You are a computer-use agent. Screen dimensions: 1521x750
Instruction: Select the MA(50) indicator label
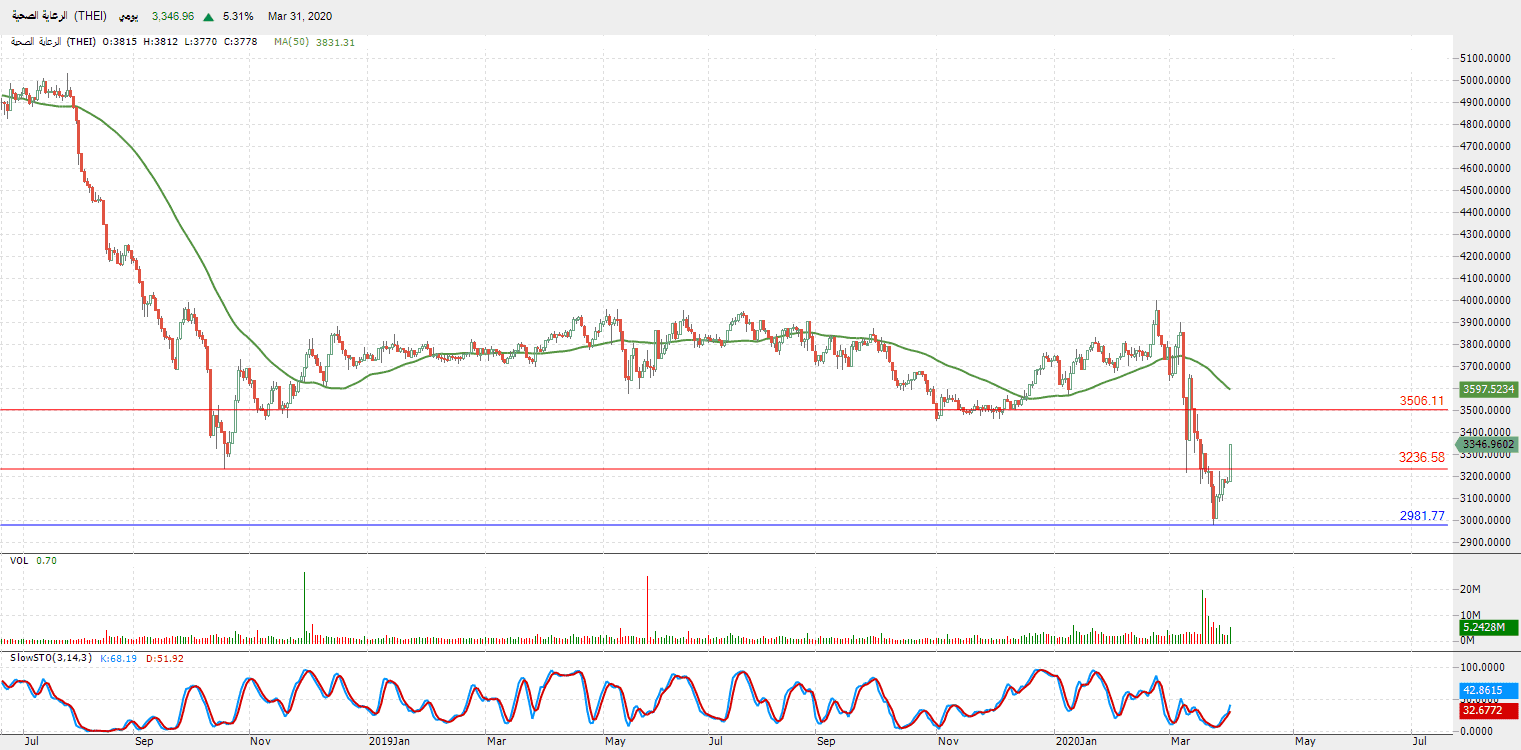pyautogui.click(x=293, y=42)
